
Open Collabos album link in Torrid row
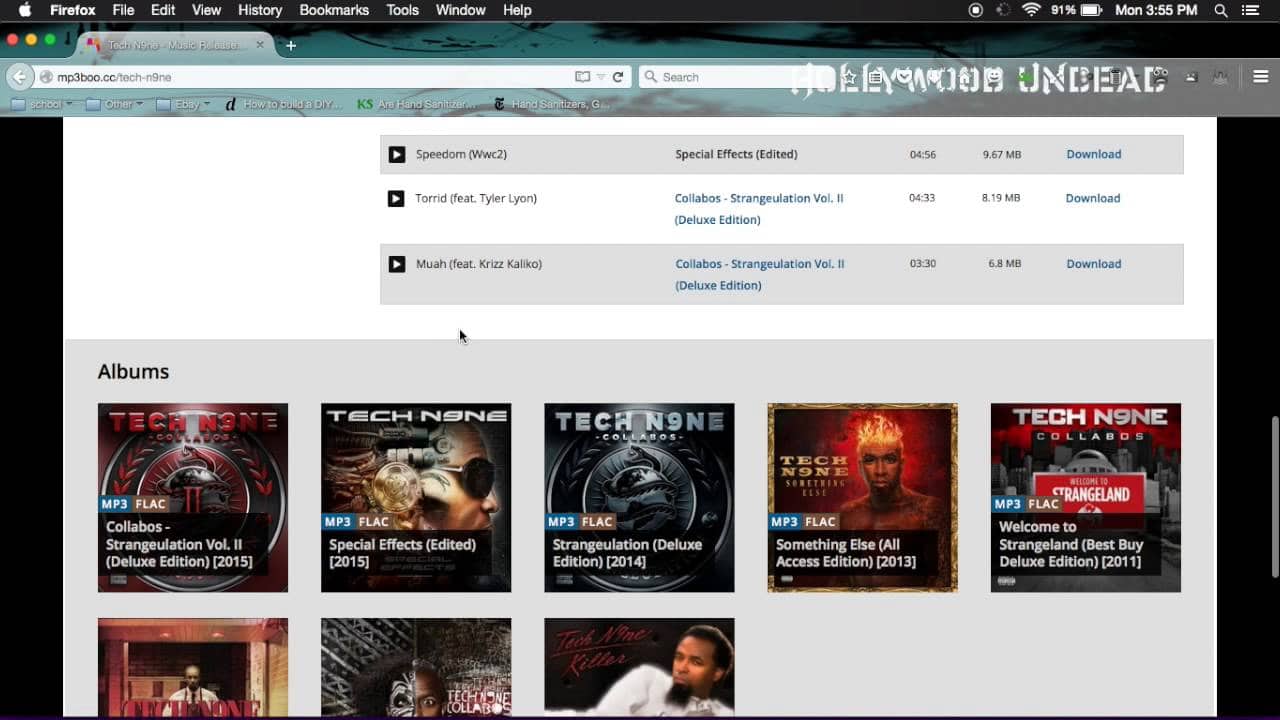click(759, 209)
